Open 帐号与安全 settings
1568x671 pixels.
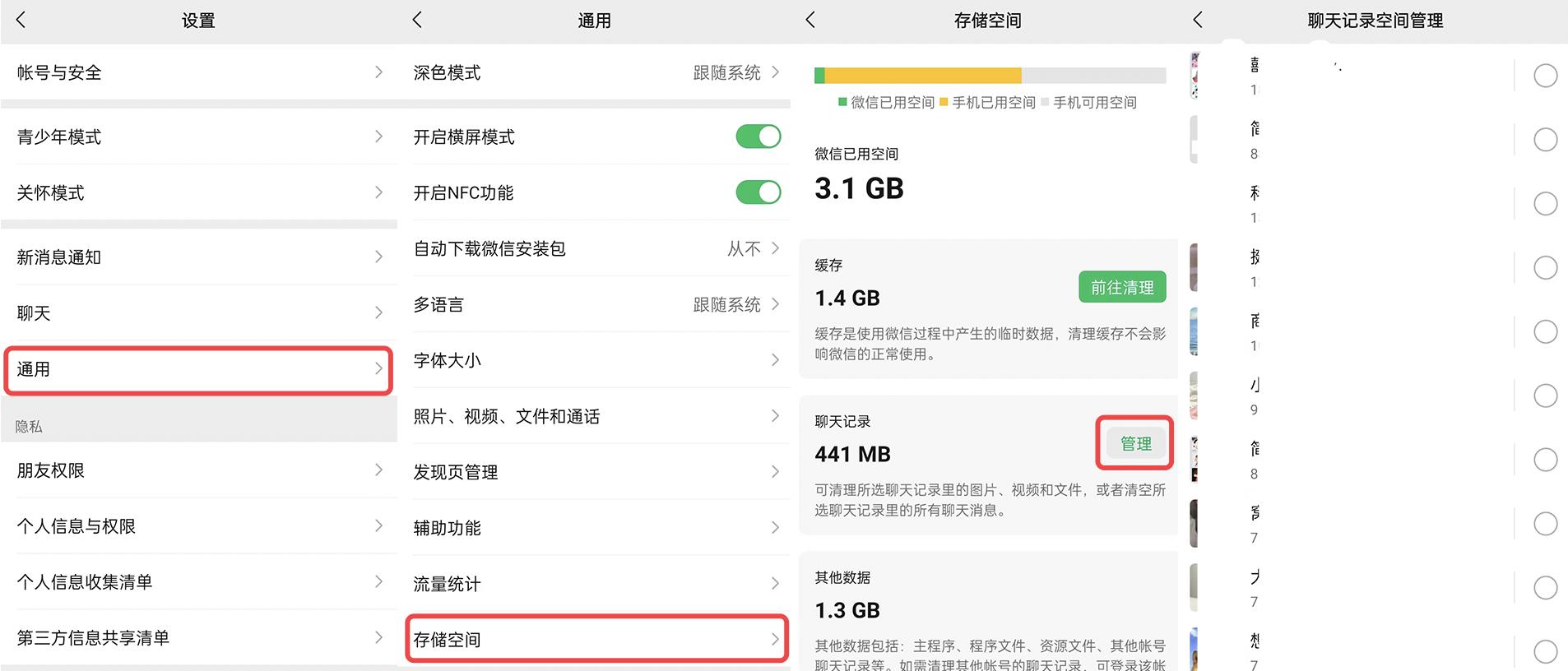tap(197, 72)
